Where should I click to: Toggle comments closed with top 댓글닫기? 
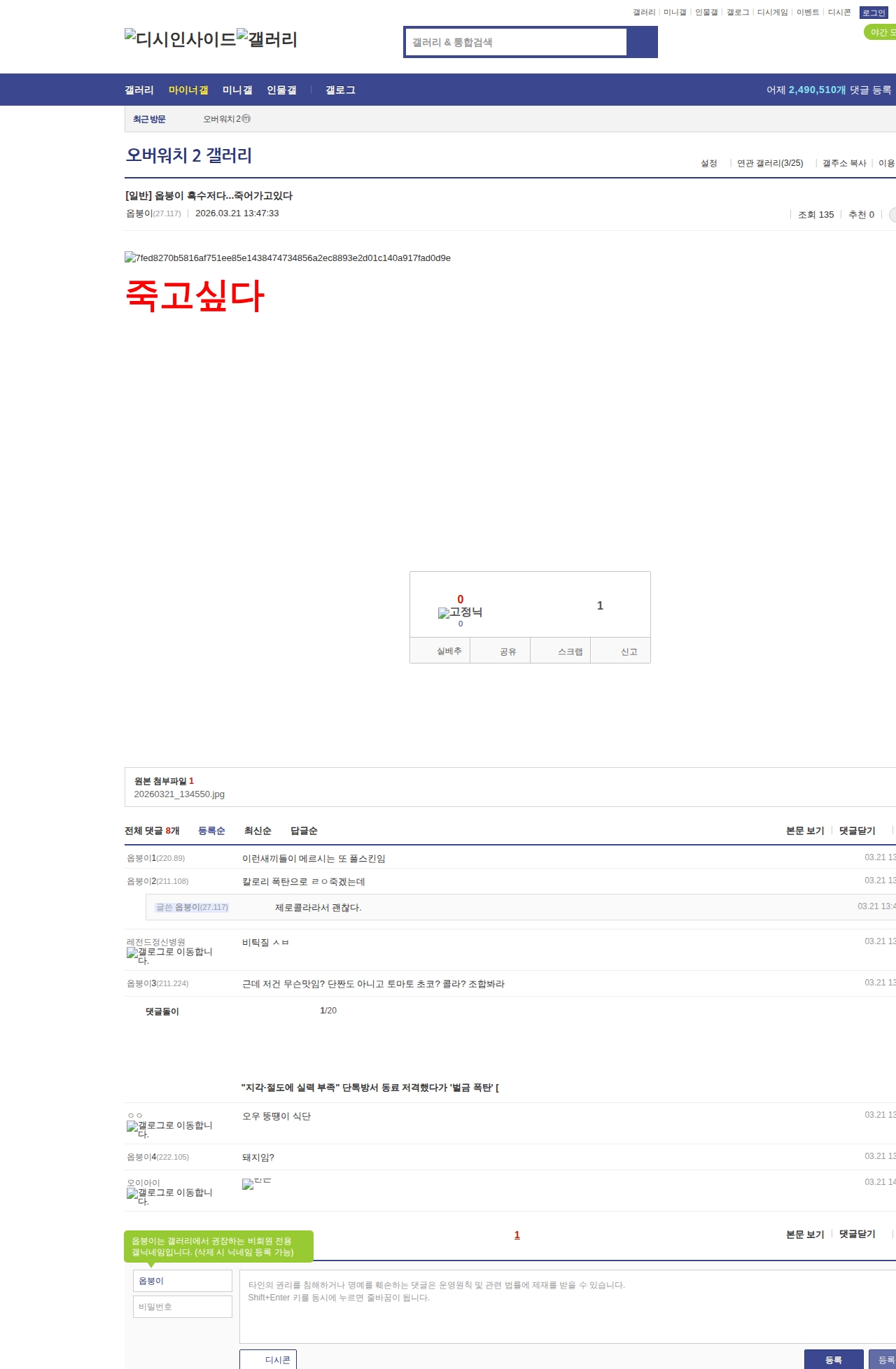pos(857,831)
